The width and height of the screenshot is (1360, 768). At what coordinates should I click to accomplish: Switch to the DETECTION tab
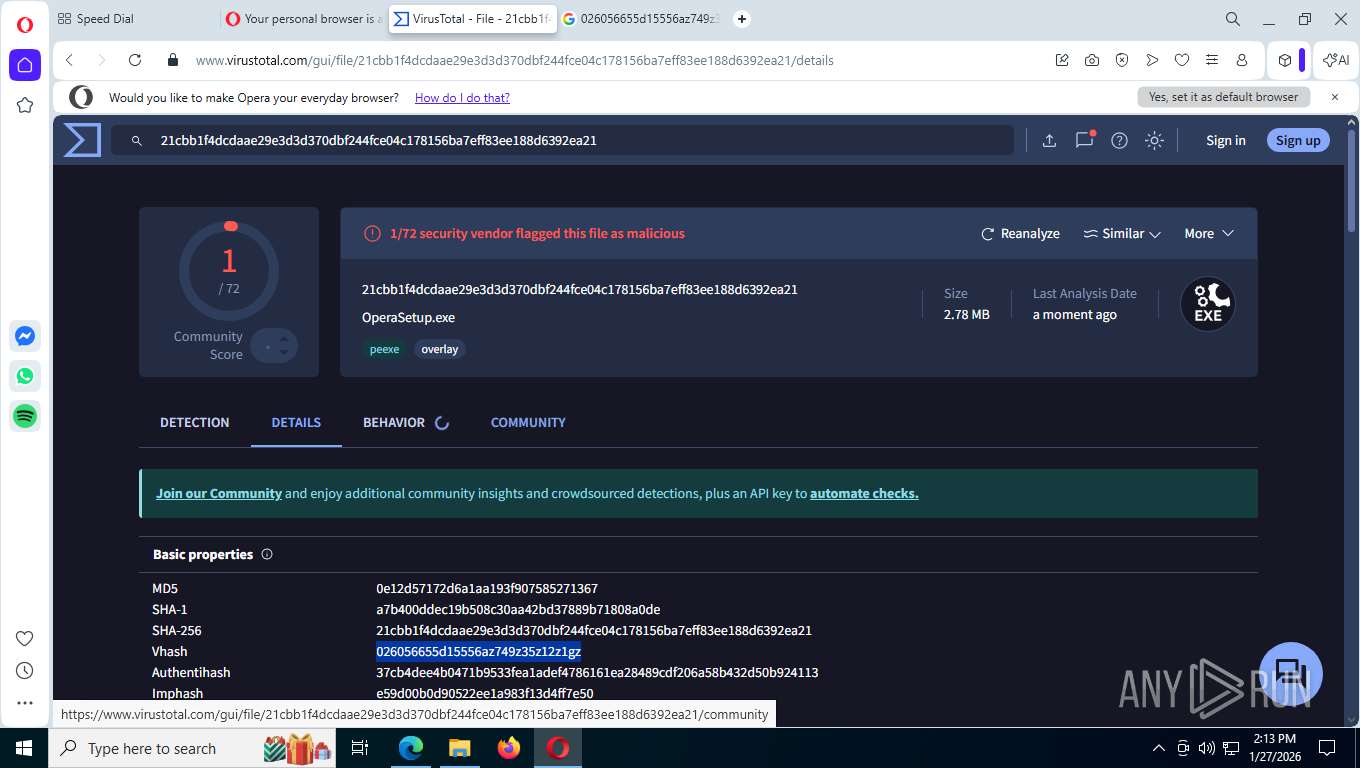pyautogui.click(x=194, y=422)
